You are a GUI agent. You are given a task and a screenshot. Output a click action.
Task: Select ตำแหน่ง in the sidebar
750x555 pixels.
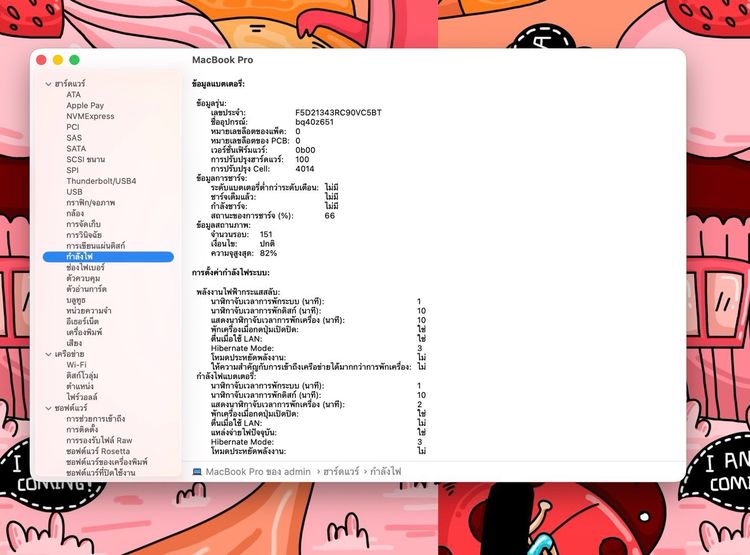(80, 386)
